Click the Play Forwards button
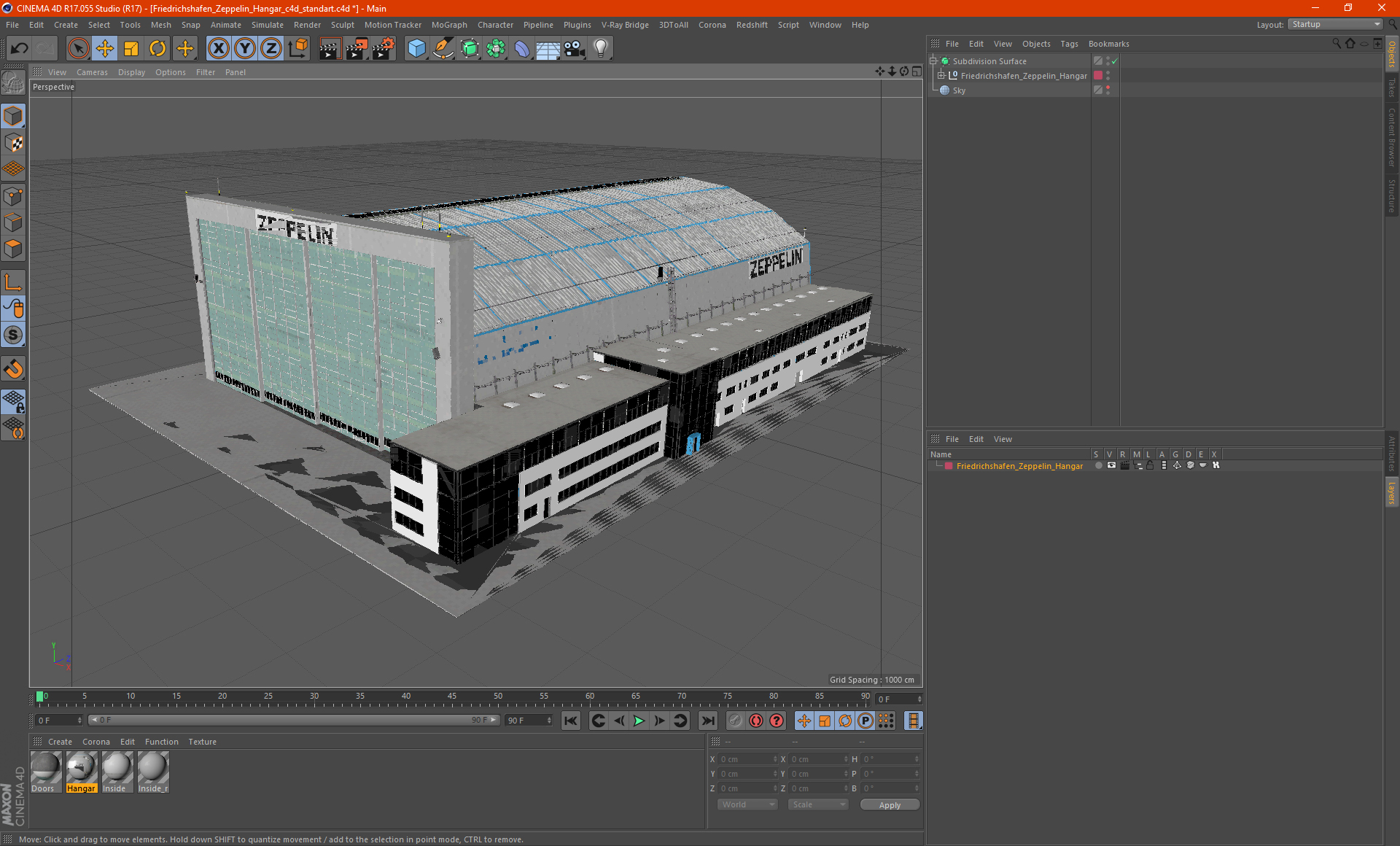 coord(639,721)
